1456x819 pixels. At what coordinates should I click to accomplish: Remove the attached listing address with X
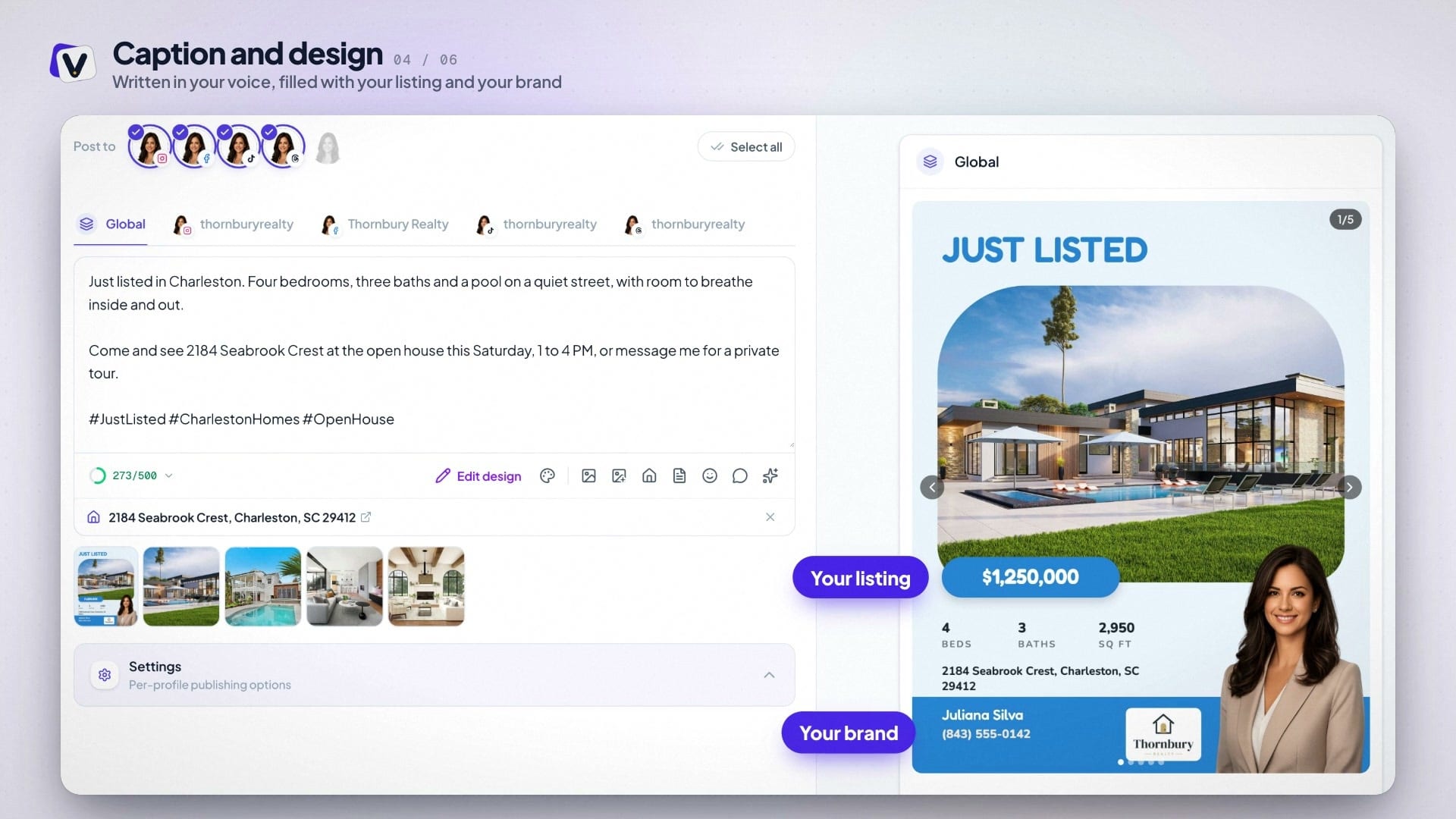click(770, 517)
